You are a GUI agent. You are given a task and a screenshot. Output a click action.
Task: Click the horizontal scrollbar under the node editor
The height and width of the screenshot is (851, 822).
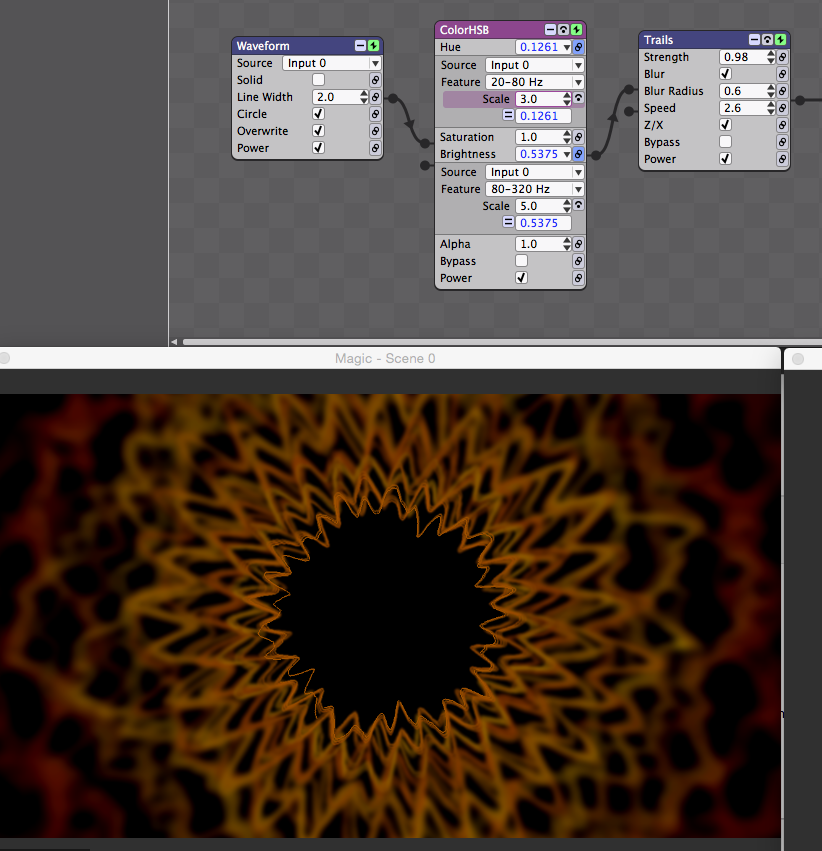click(x=502, y=342)
